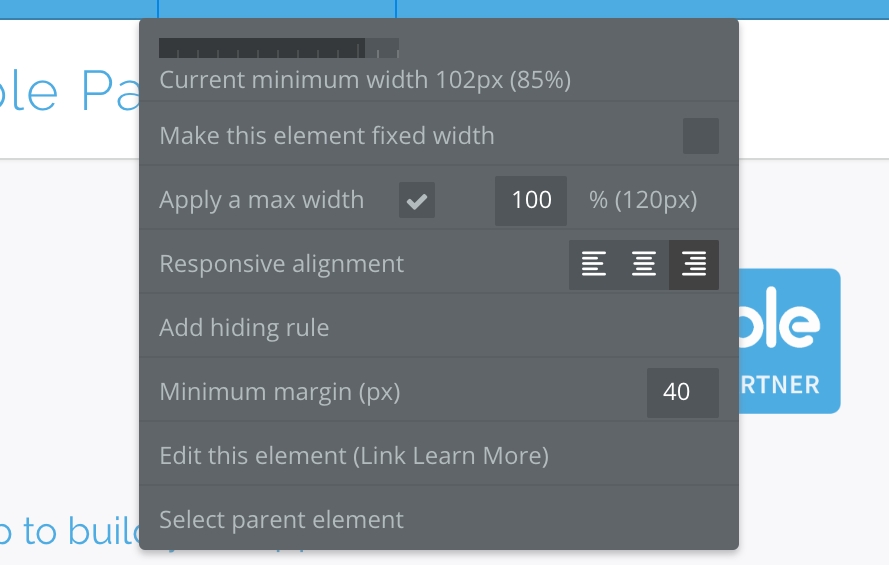The height and width of the screenshot is (565, 889).
Task: Set responsive alignment to center
Action: click(x=644, y=265)
